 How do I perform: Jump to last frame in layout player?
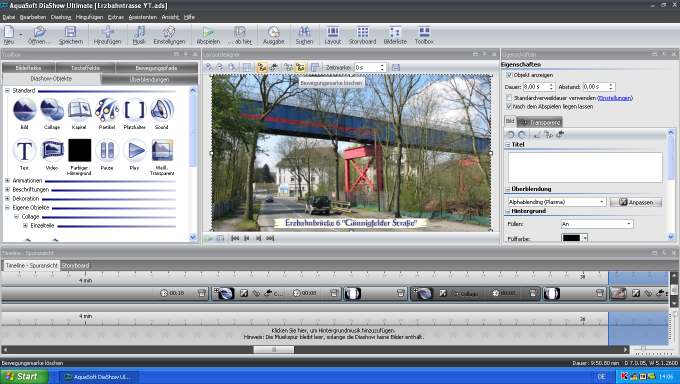pos(270,238)
